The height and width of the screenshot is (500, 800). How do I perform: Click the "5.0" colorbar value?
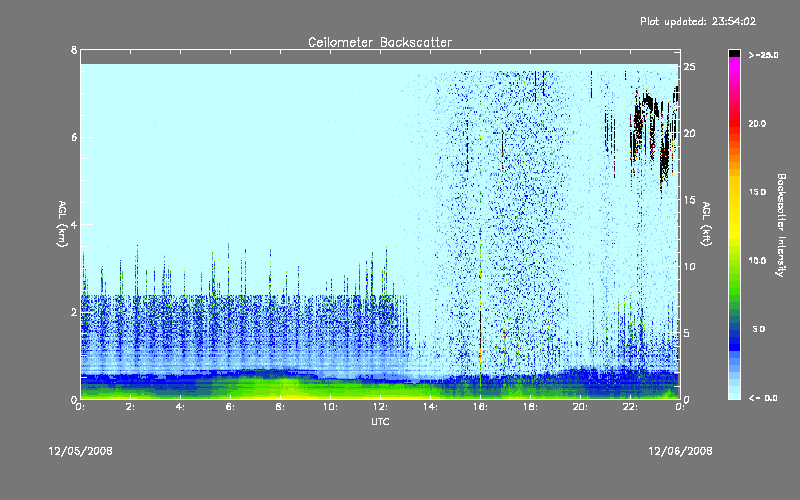(x=759, y=329)
